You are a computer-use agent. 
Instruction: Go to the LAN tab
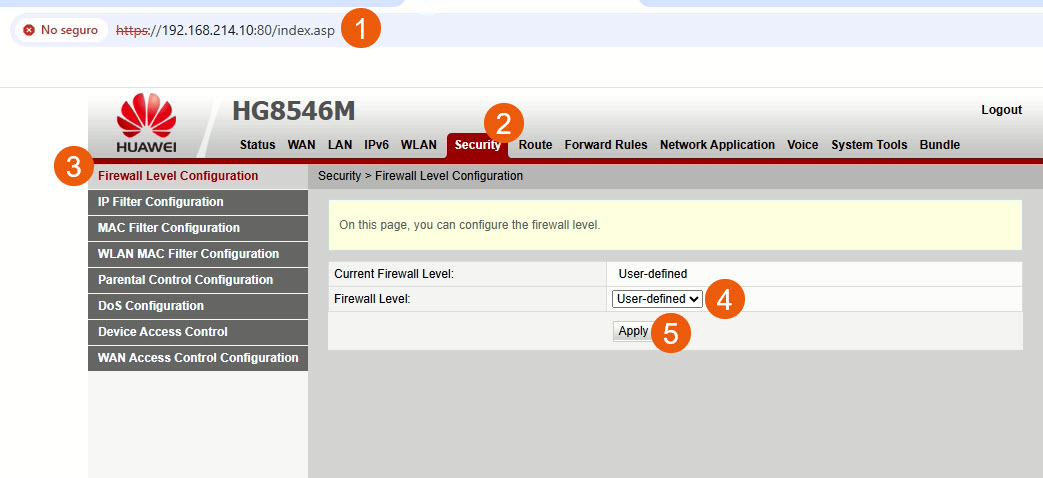coord(340,145)
